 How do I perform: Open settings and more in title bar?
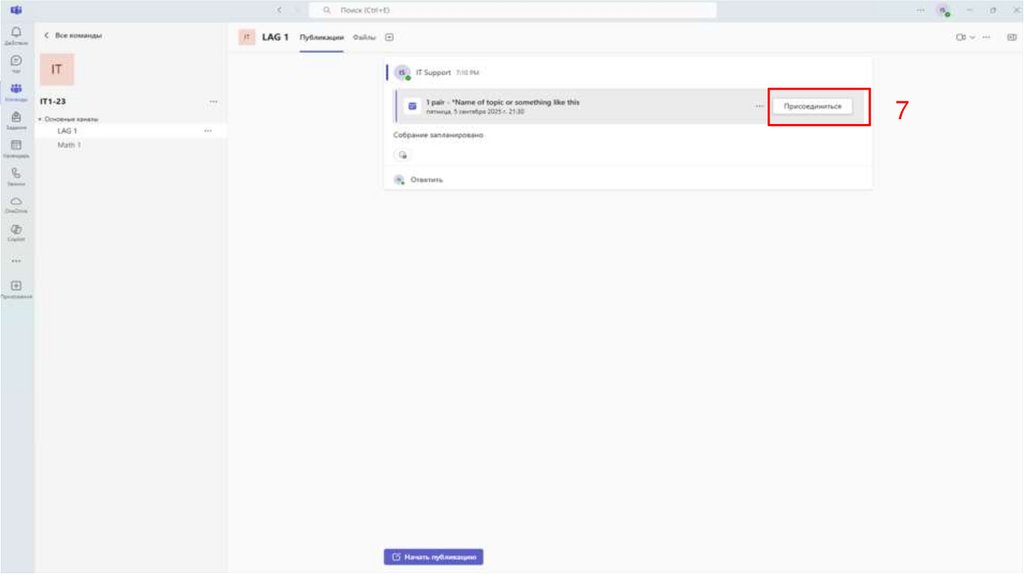click(x=920, y=10)
